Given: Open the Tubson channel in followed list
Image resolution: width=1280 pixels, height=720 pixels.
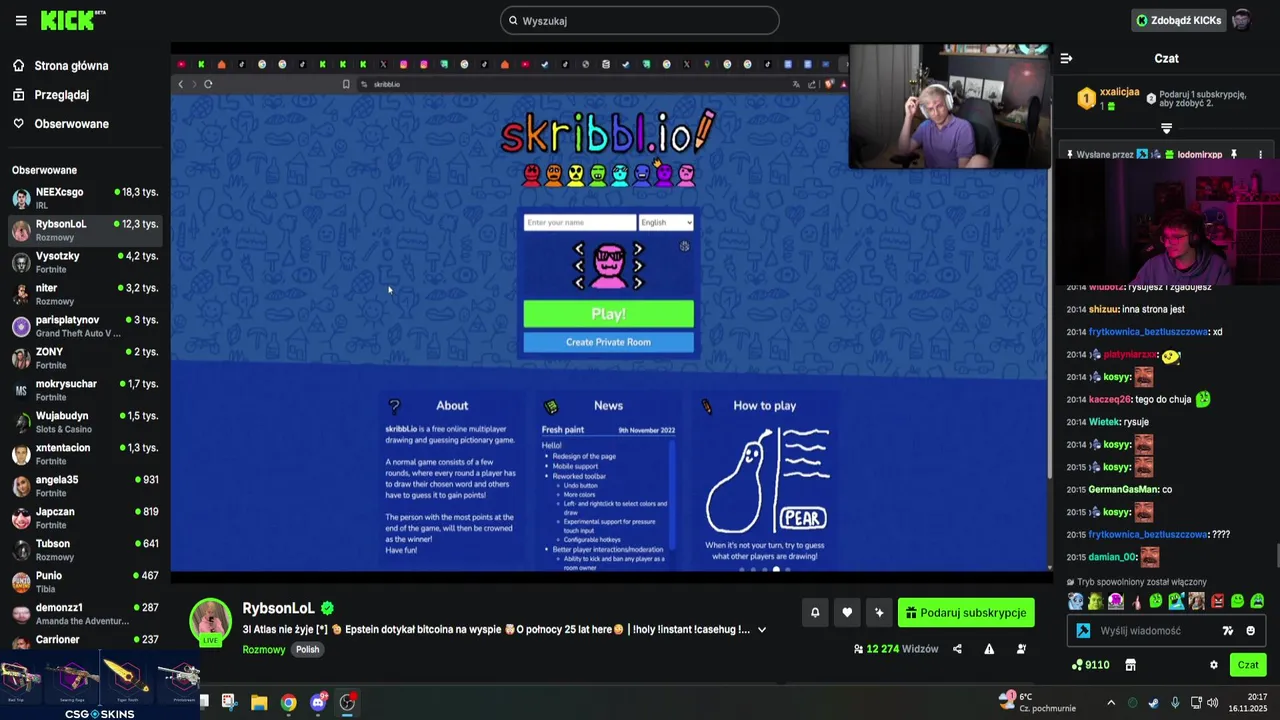Looking at the screenshot, I should click(85, 550).
